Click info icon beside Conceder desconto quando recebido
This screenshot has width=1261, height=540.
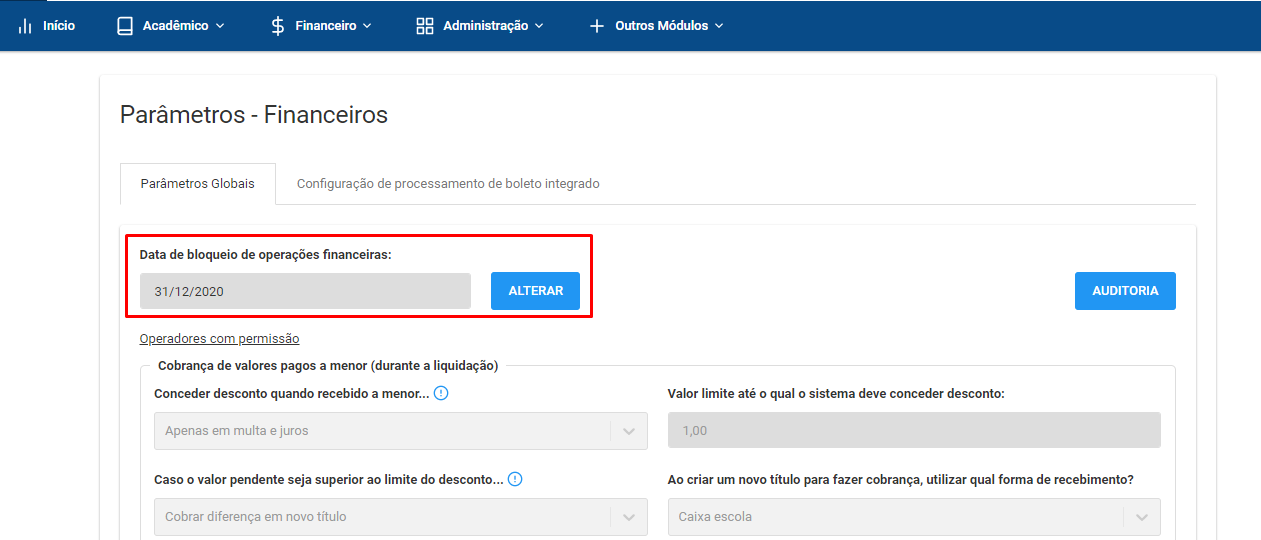pos(441,393)
